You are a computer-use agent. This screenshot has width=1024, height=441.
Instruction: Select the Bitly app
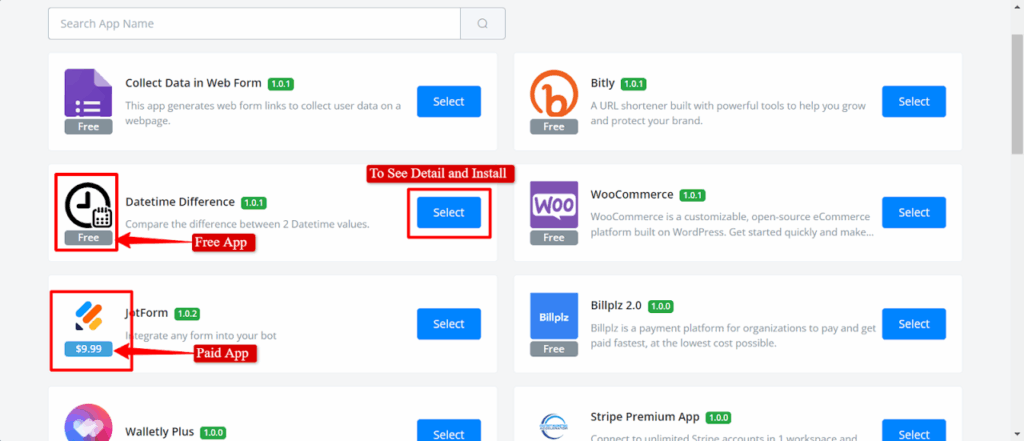point(913,102)
